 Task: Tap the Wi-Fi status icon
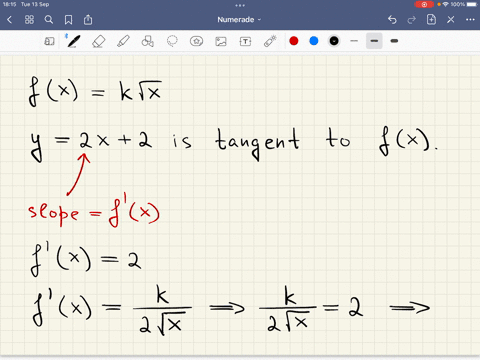click(446, 4)
